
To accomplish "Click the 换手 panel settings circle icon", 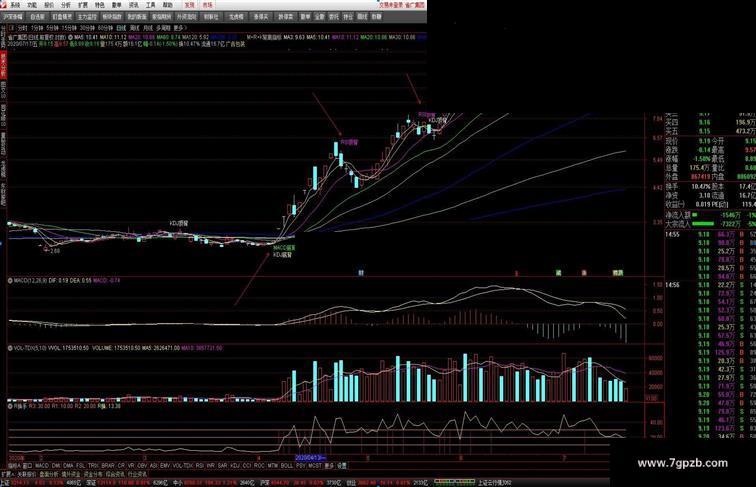I will [x=10, y=406].
